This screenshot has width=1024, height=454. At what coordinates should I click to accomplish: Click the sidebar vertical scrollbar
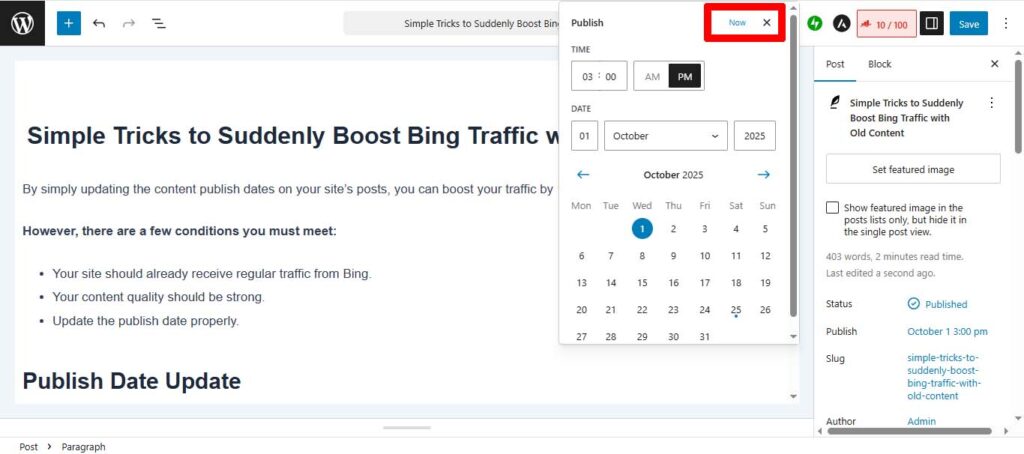pos(1018,106)
